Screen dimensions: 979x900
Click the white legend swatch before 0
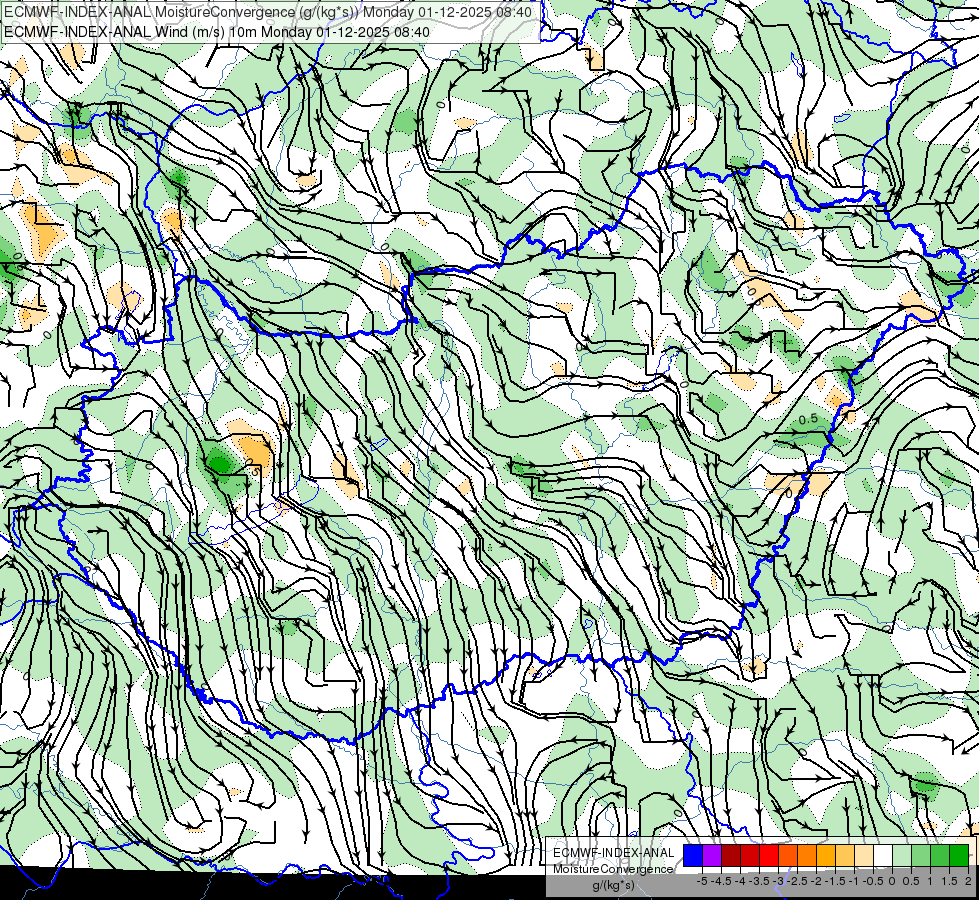[883, 855]
